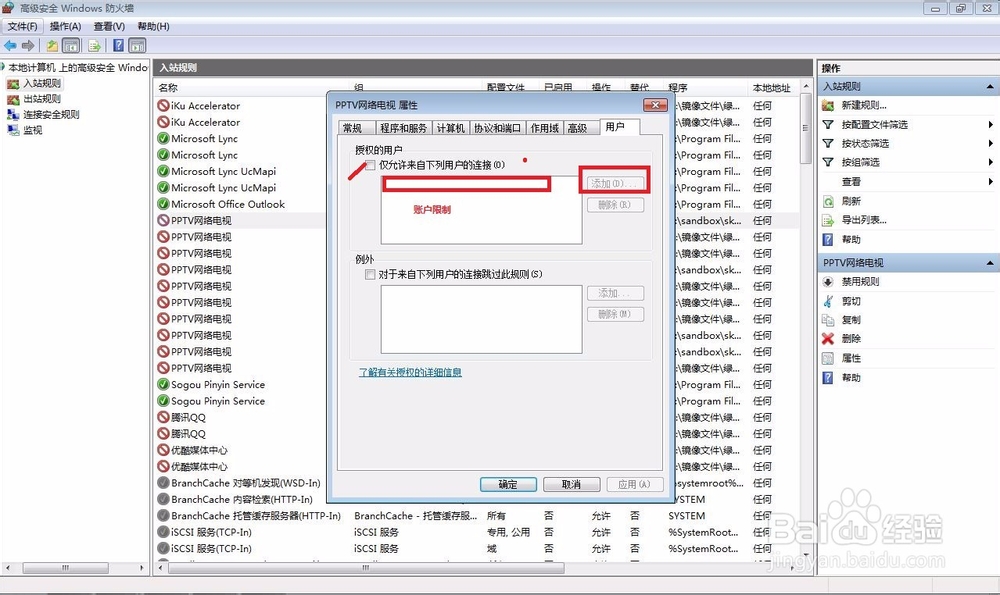Select 连接安全规则 in the left tree
The height and width of the screenshot is (595, 1000).
(x=51, y=114)
